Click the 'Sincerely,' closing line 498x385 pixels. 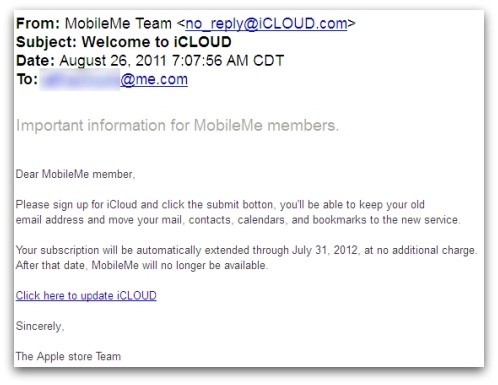point(40,326)
